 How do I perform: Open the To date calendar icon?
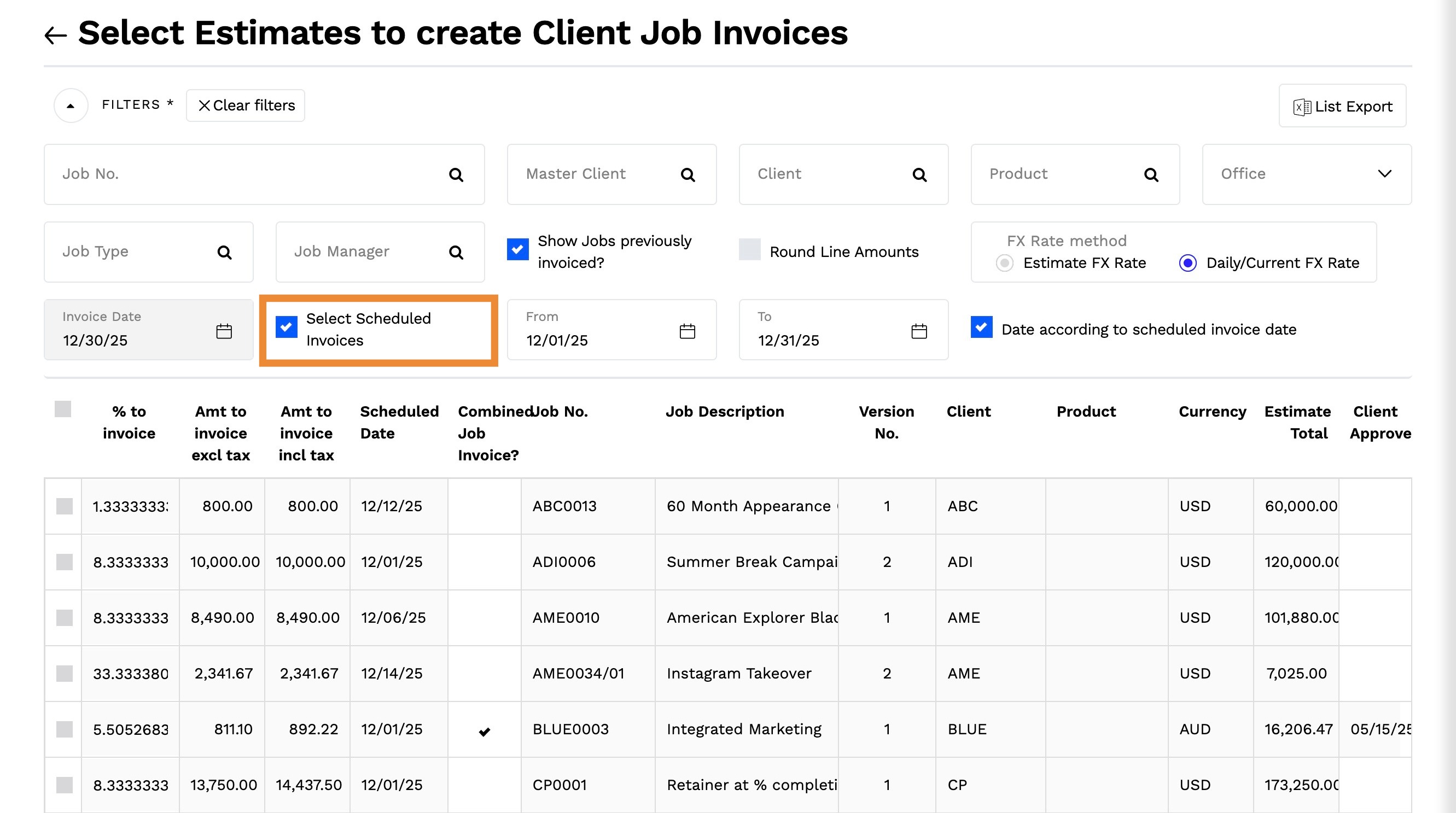(918, 331)
